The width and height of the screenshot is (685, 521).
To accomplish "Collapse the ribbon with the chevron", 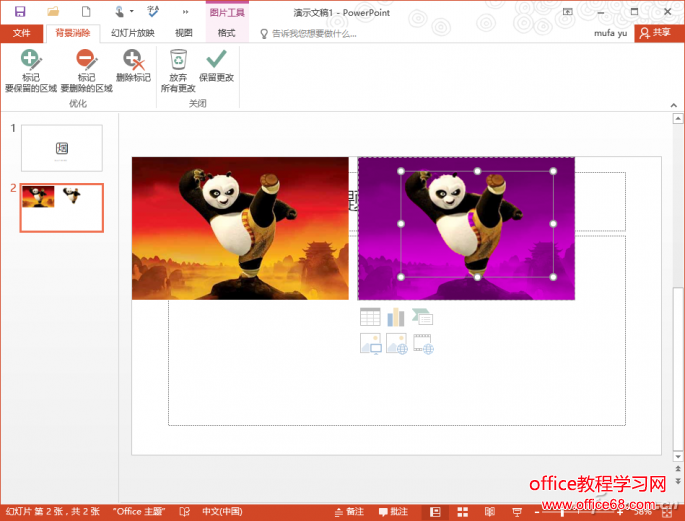I will click(x=673, y=105).
